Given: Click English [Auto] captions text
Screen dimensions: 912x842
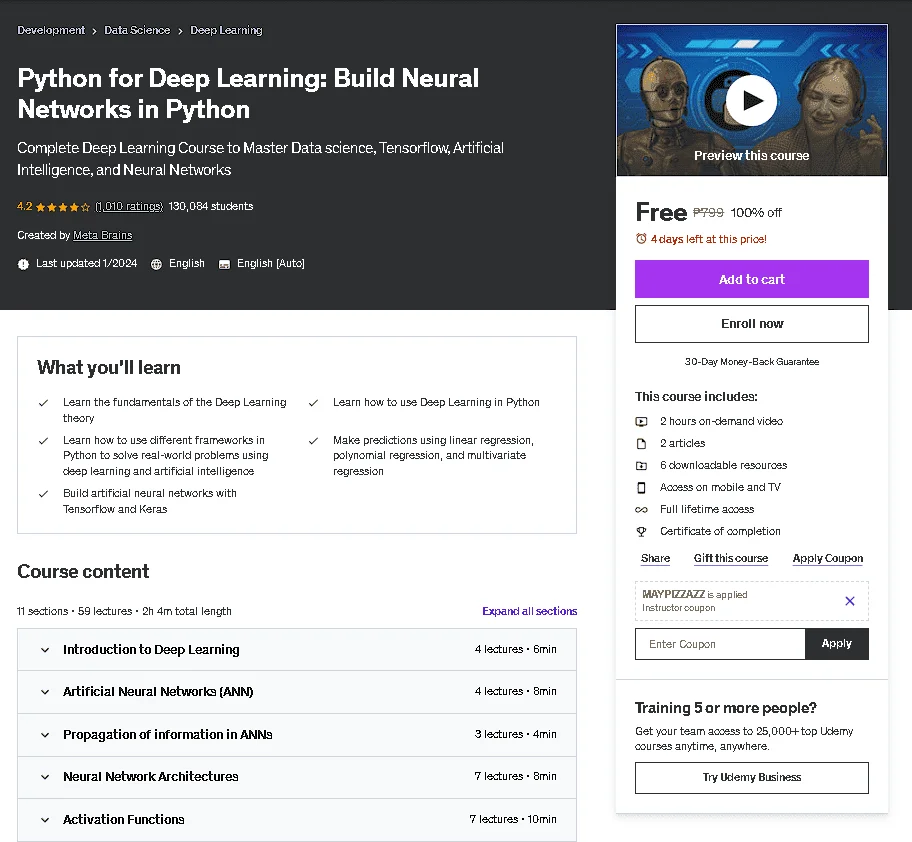Looking at the screenshot, I should [x=270, y=263].
